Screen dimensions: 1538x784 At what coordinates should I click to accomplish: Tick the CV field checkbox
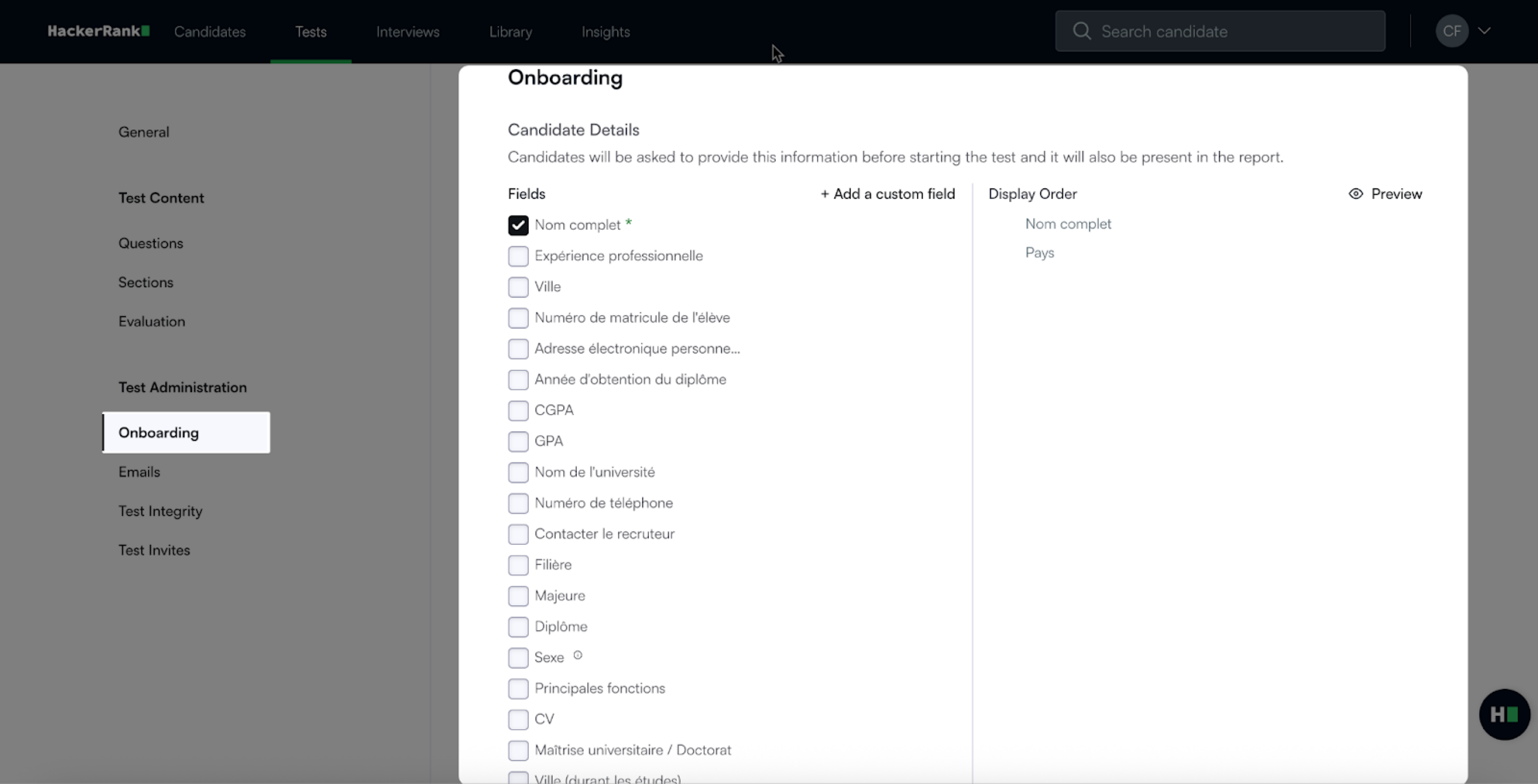[x=518, y=720]
